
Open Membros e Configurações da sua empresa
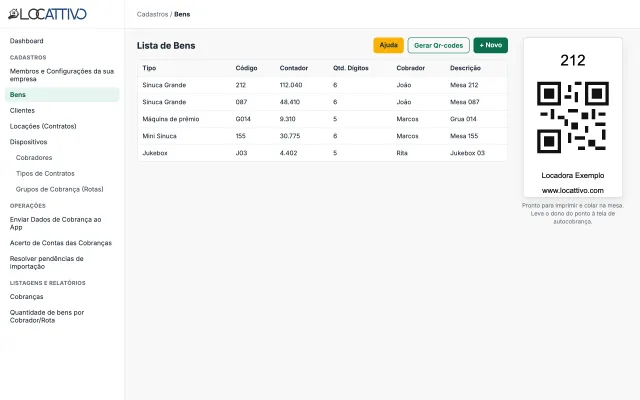62,75
